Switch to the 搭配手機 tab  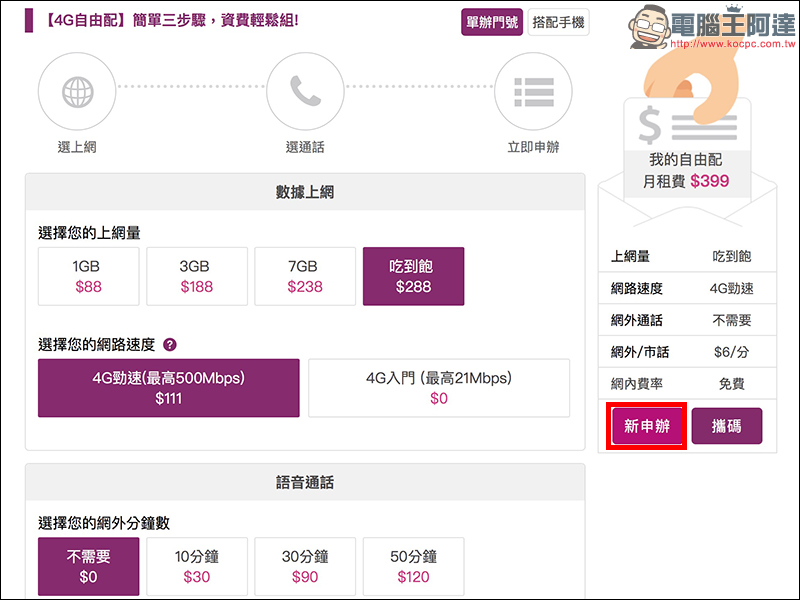[559, 22]
